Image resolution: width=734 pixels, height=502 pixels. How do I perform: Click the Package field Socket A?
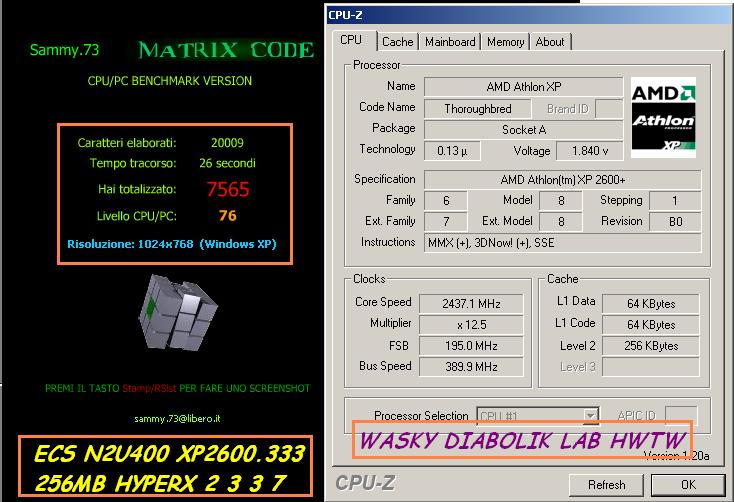click(x=523, y=130)
